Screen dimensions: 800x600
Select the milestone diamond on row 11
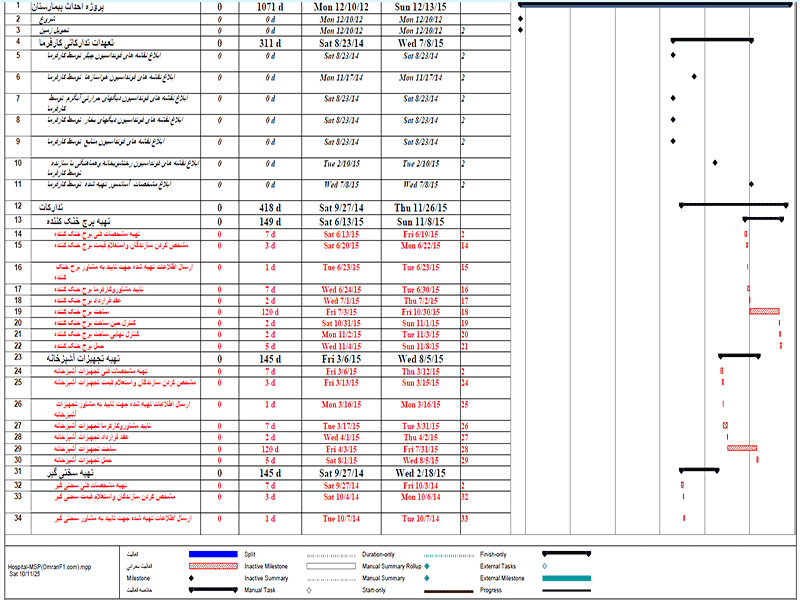coord(751,184)
